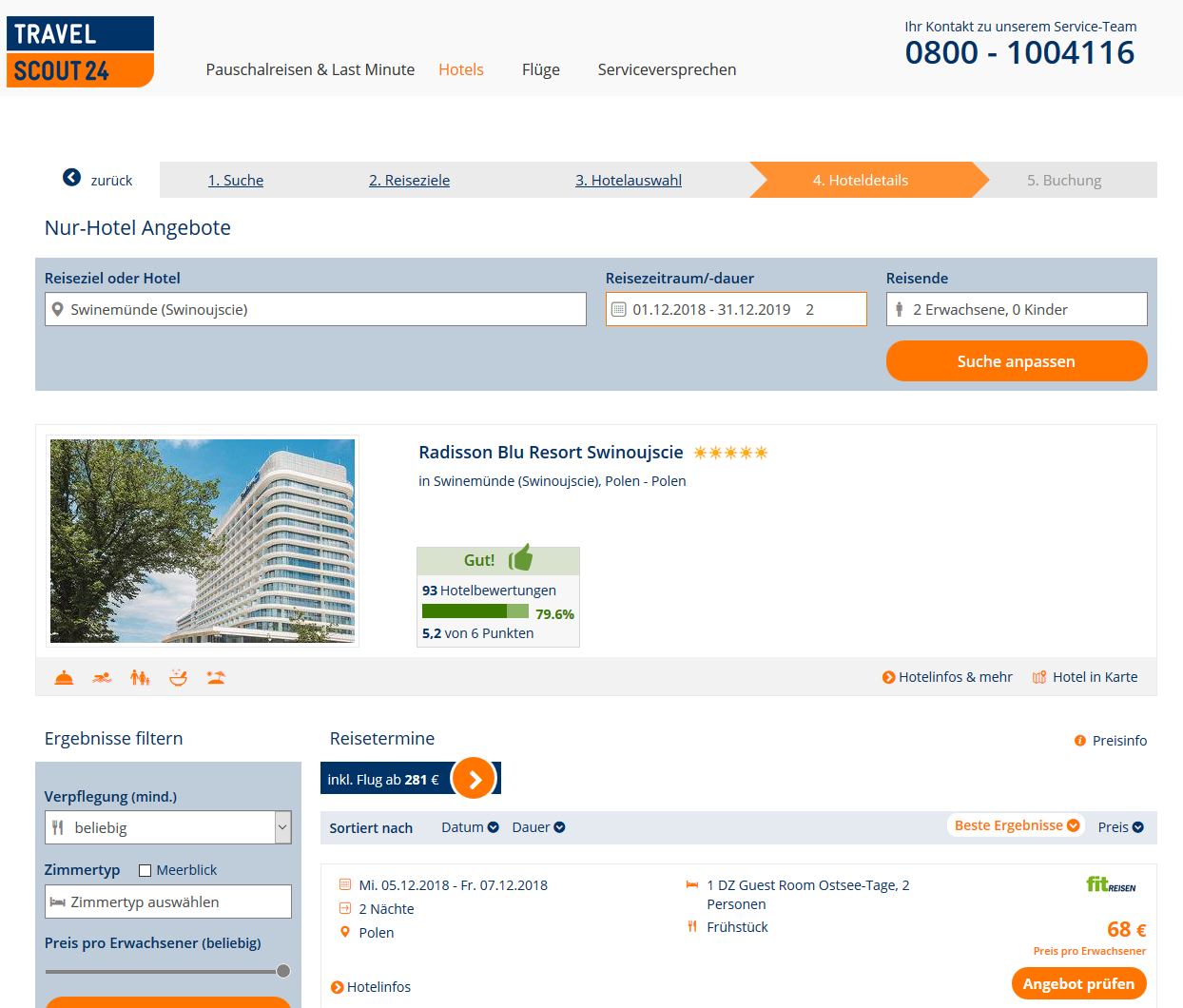1183x1008 pixels.
Task: Open Hotel in Karte link
Action: [1085, 677]
